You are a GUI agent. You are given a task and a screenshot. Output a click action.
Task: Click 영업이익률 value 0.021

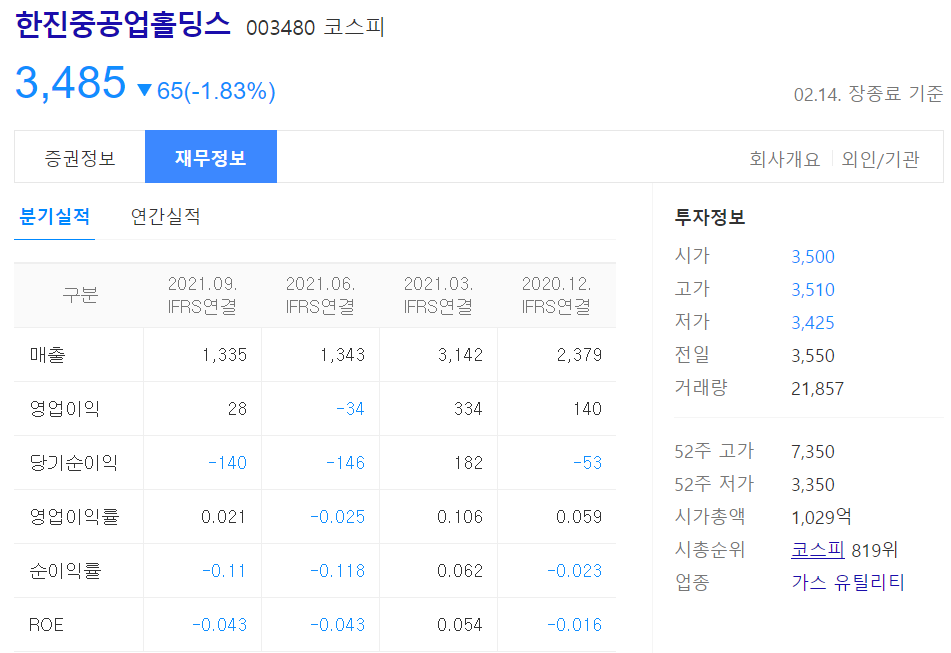(x=223, y=517)
